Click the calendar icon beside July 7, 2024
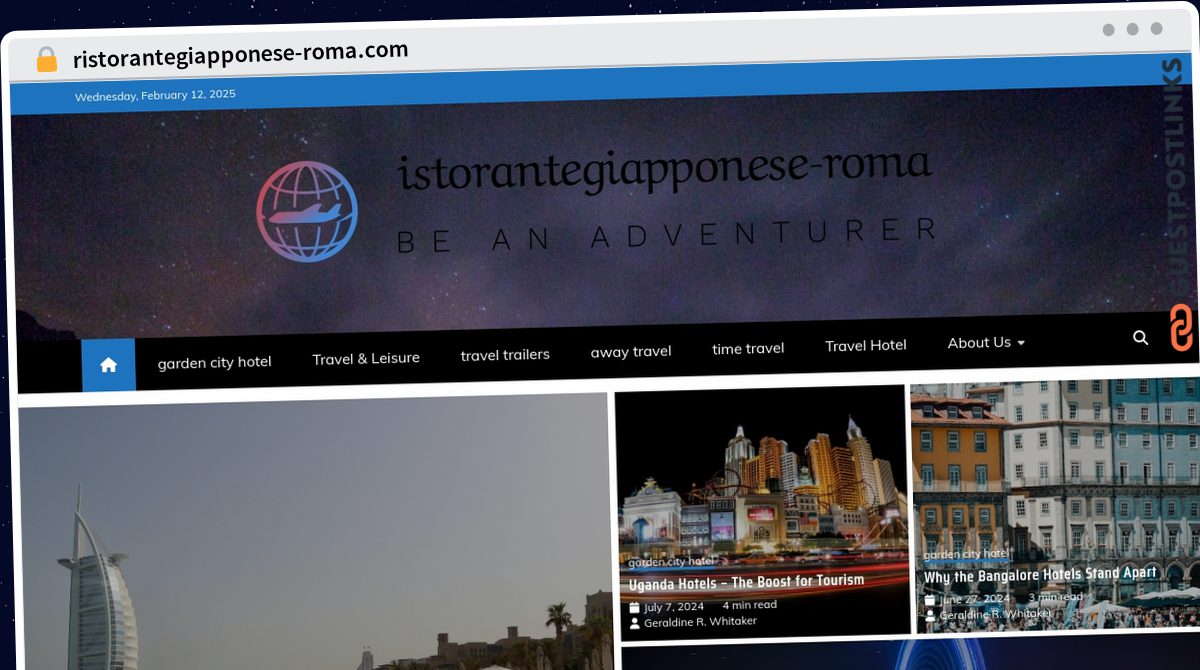This screenshot has width=1200, height=670. [x=634, y=607]
